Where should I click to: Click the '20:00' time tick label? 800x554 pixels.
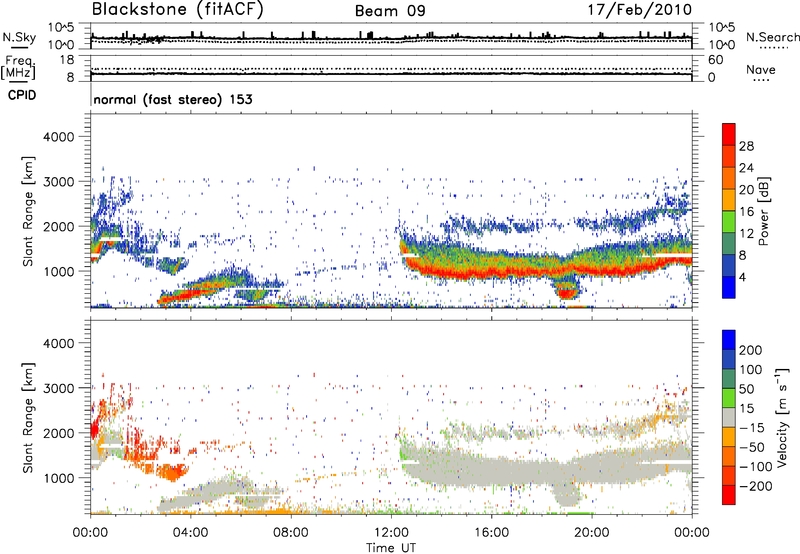592,533
